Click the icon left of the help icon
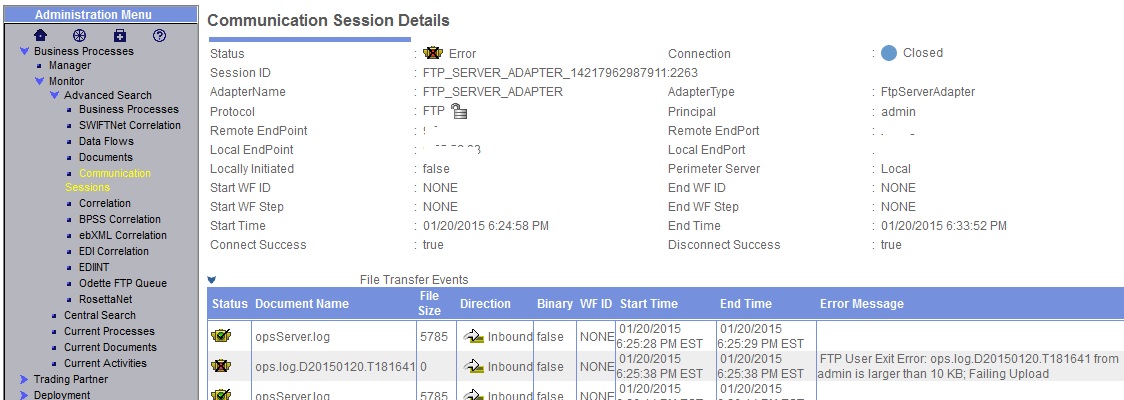 coord(120,35)
